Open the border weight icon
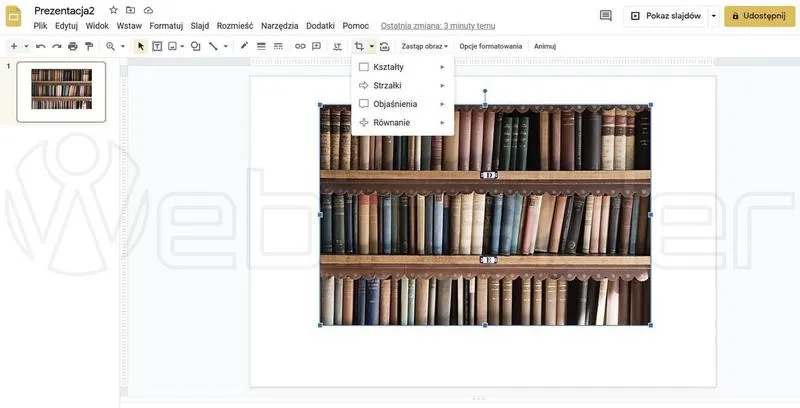The image size is (800, 408). click(x=261, y=46)
